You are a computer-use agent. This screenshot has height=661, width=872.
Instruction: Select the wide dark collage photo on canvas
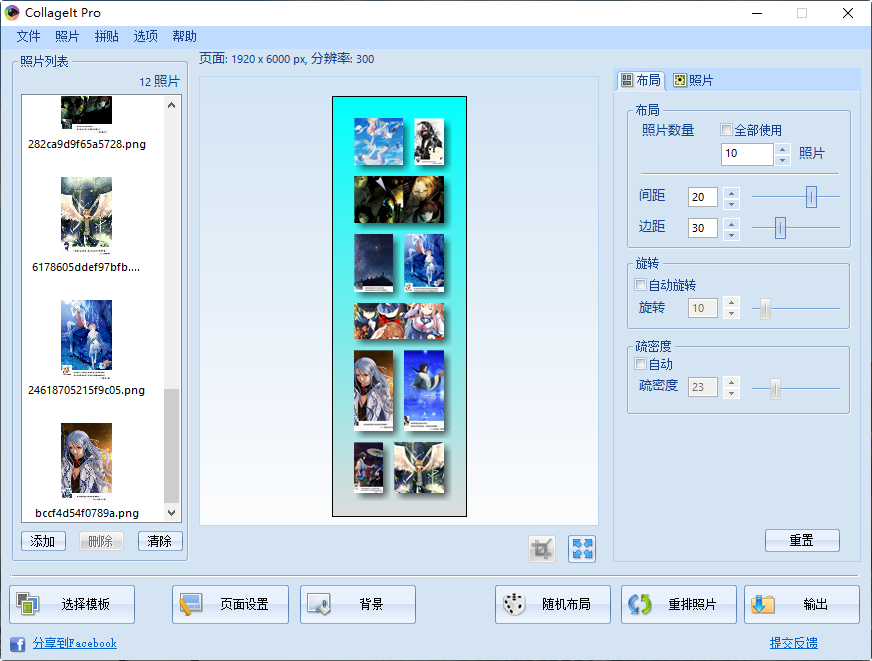point(399,200)
